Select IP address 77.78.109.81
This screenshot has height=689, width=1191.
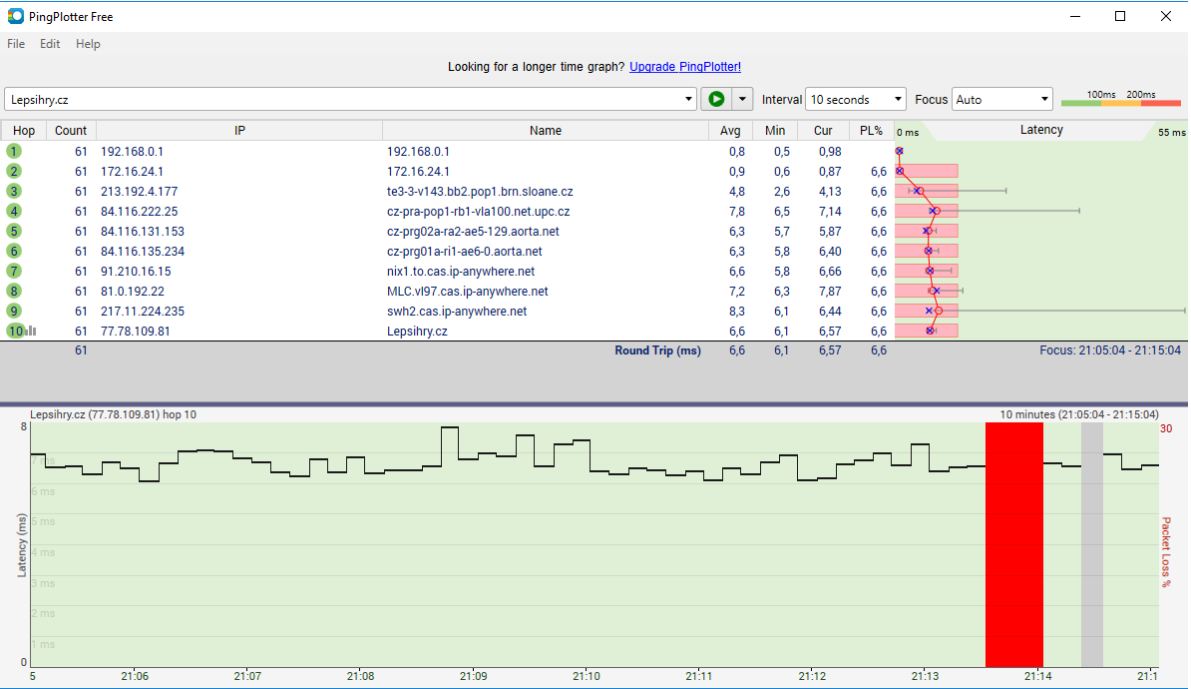[136, 331]
